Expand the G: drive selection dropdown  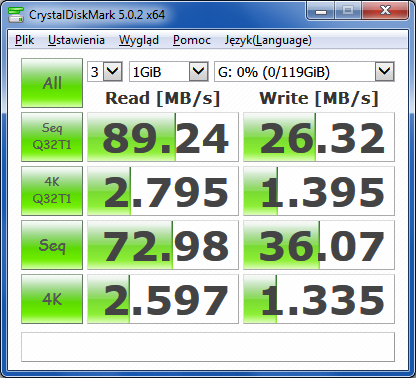click(304, 71)
